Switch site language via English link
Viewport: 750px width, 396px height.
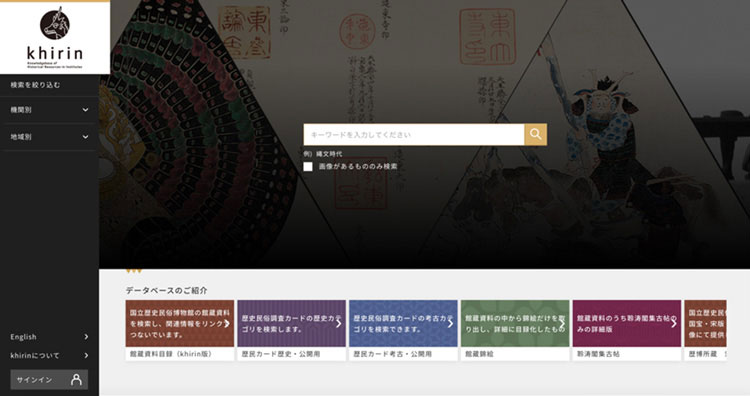tap(49, 337)
